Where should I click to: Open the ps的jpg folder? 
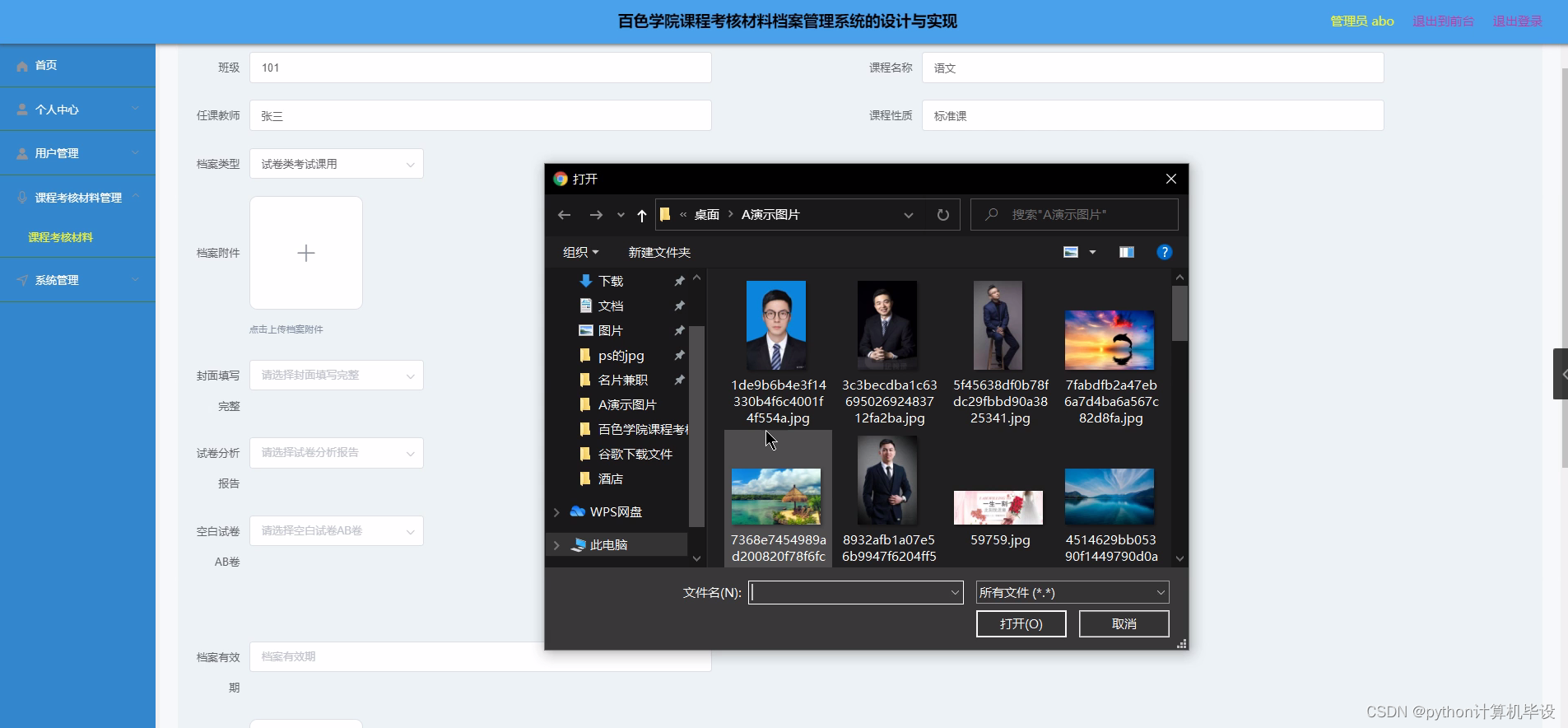[x=621, y=356]
